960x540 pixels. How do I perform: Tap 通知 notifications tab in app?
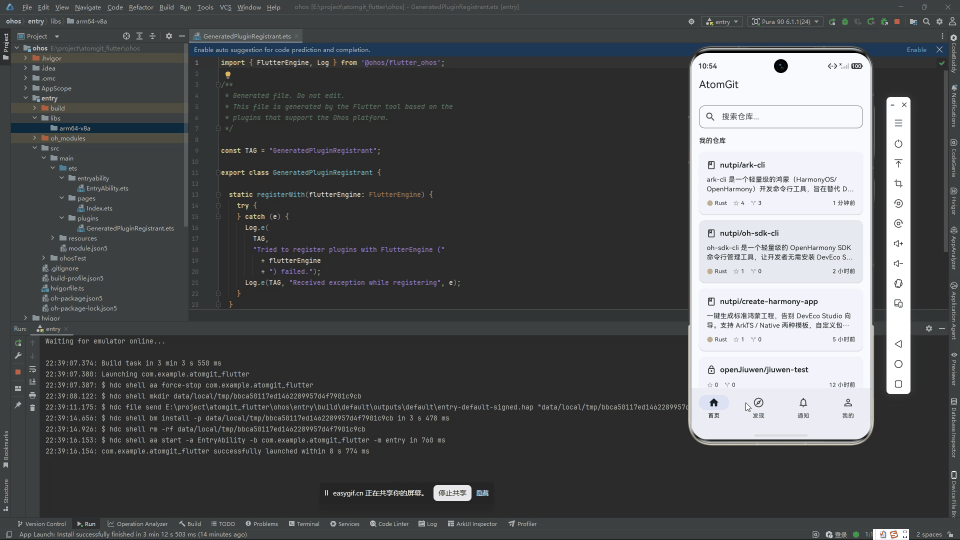tap(803, 407)
